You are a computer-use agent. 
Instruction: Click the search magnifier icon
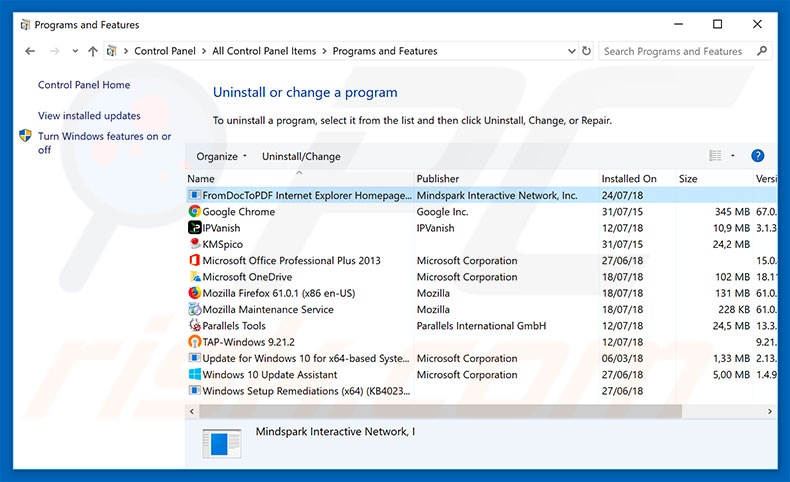pyautogui.click(x=762, y=51)
